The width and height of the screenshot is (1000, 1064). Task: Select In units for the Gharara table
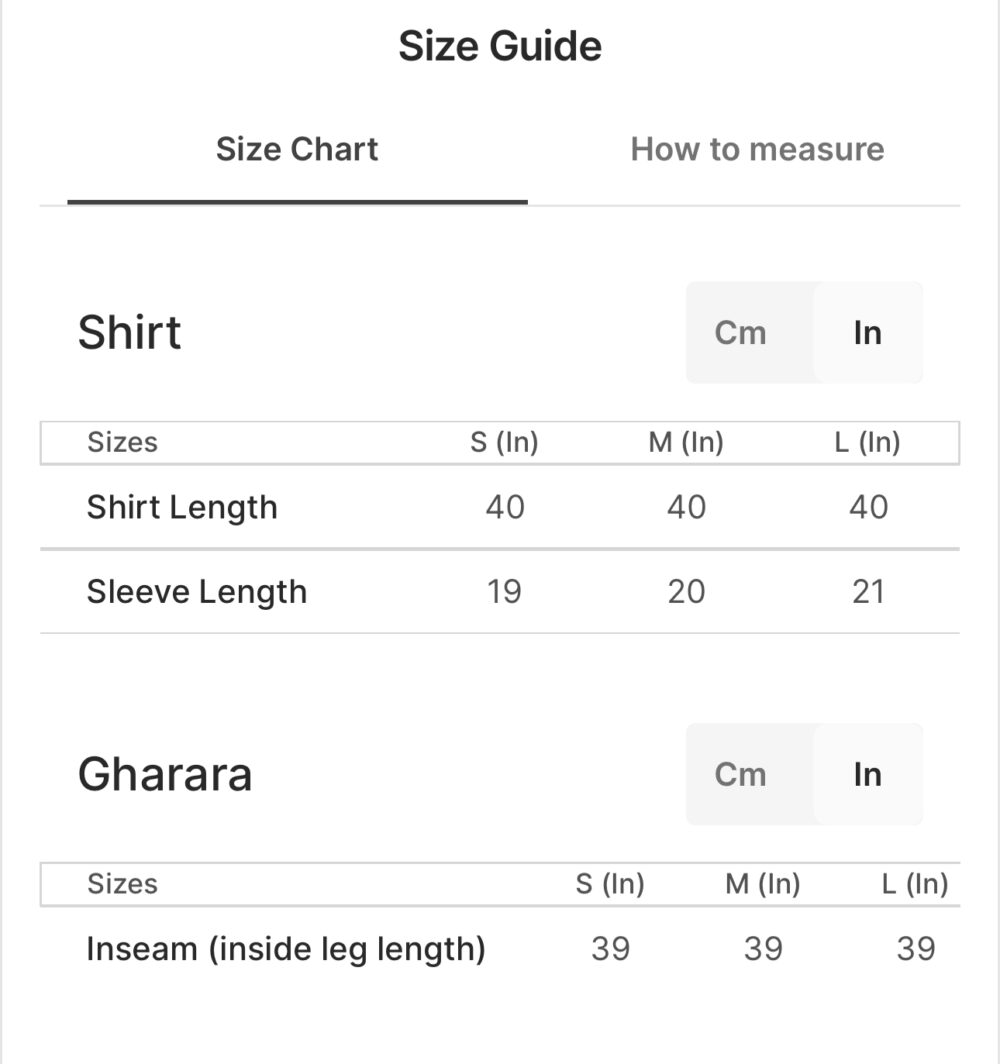point(867,775)
